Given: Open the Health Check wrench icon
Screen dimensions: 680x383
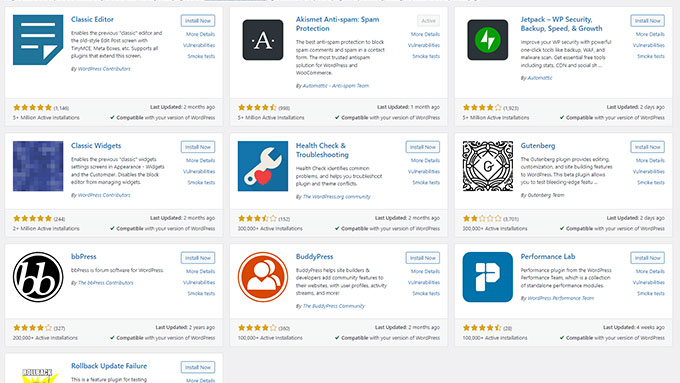Looking at the screenshot, I should pos(263,166).
